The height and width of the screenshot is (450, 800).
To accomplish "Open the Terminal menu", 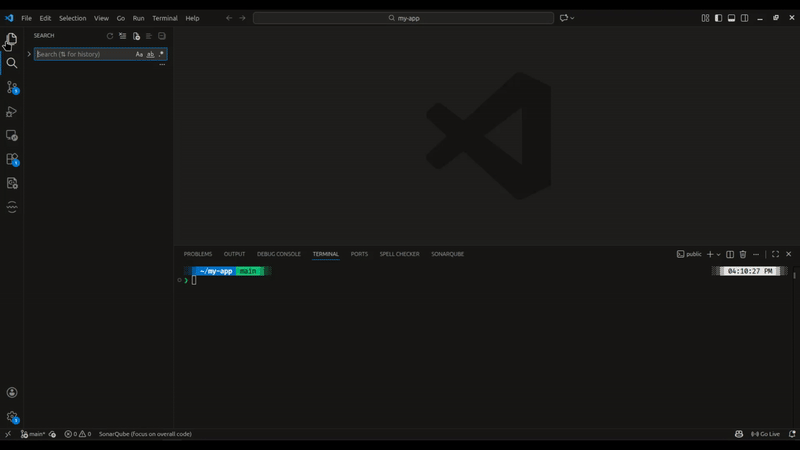I will [x=165, y=18].
